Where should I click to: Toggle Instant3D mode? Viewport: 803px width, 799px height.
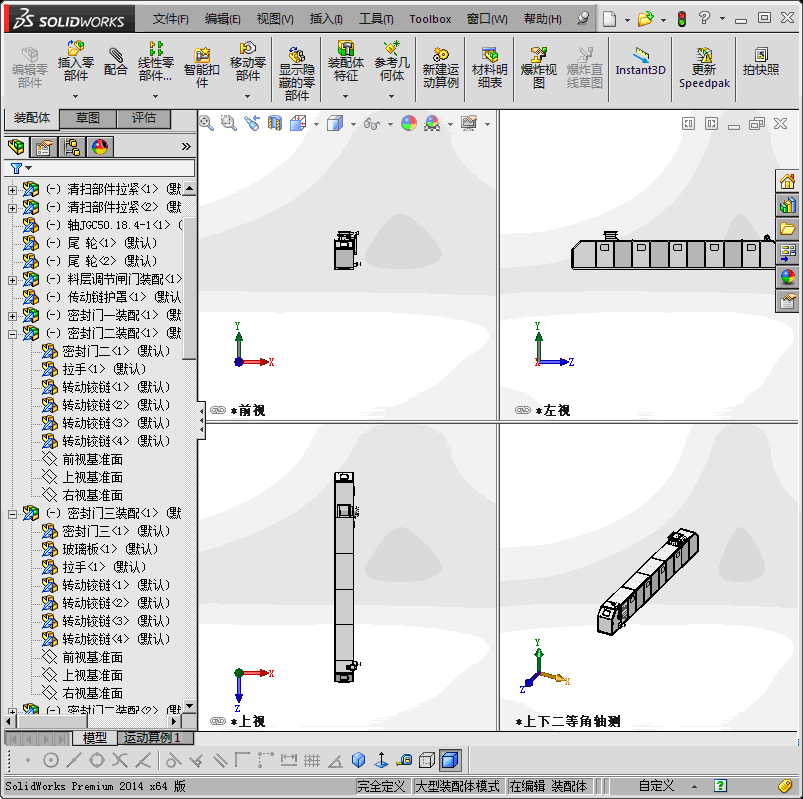pyautogui.click(x=640, y=61)
